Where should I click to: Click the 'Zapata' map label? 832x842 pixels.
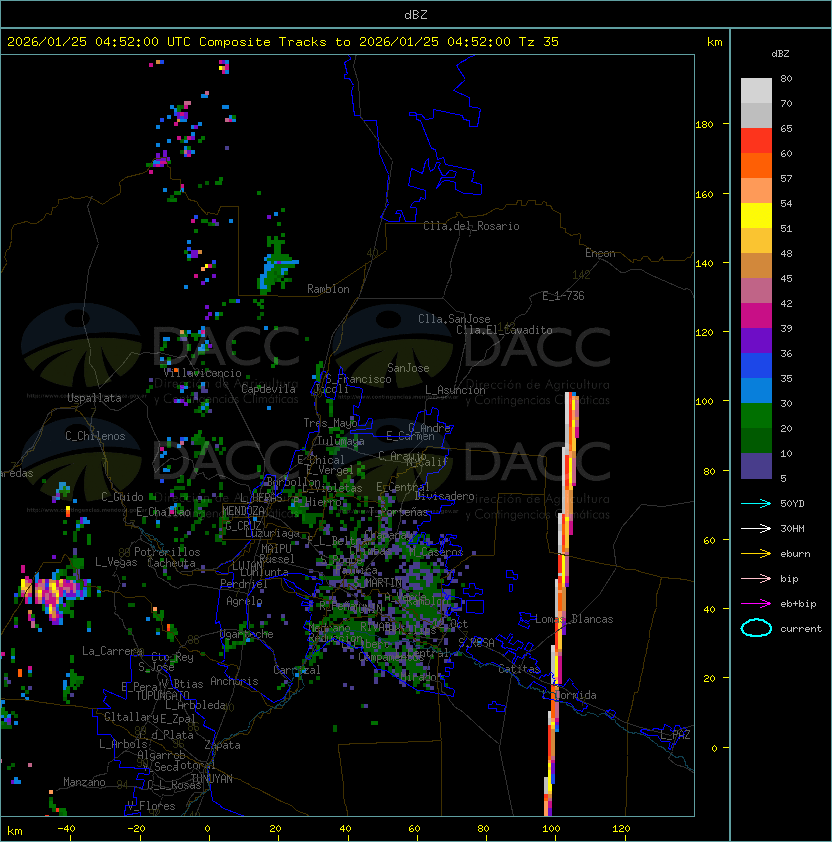(222, 745)
